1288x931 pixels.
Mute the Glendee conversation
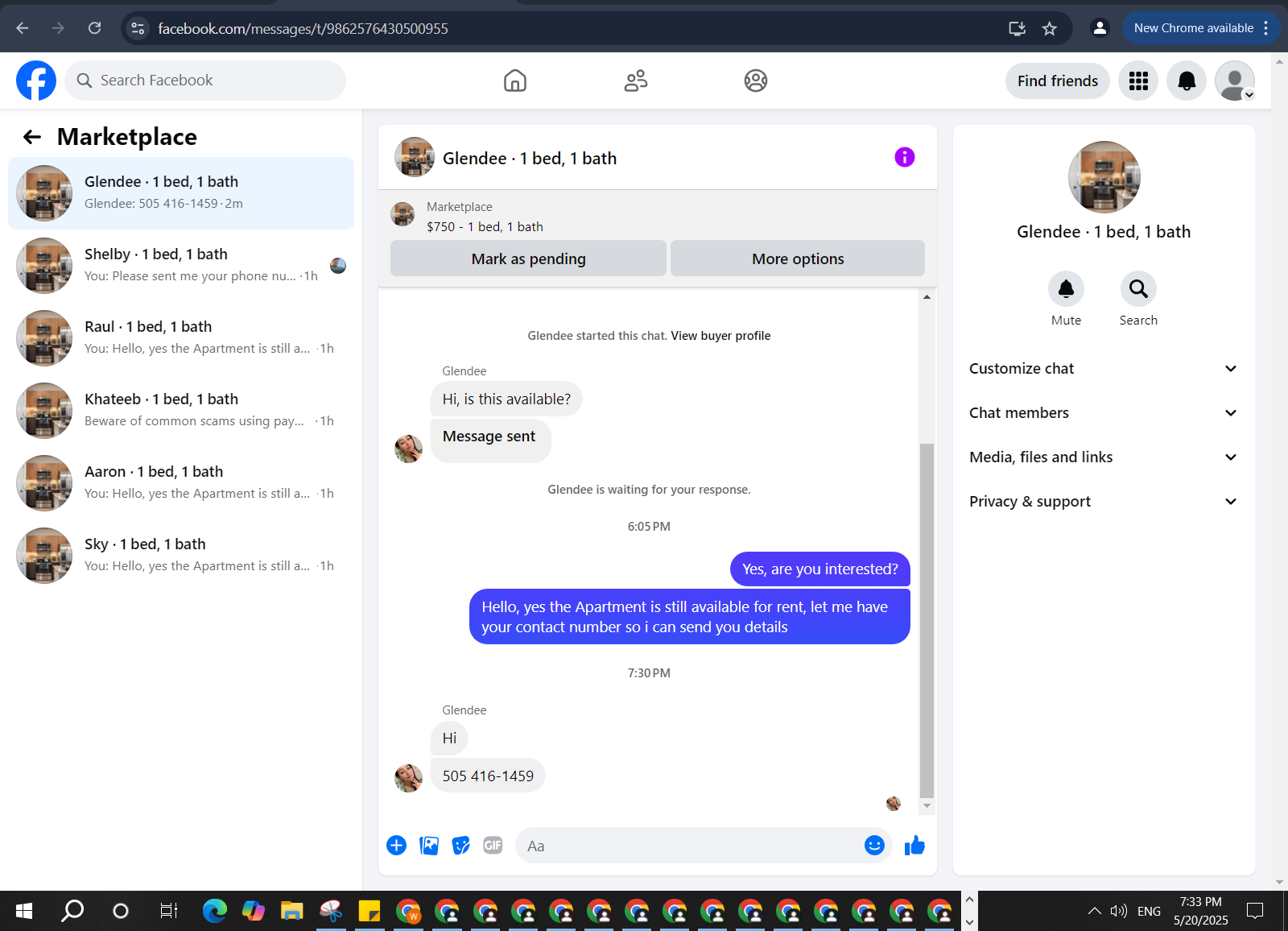pyautogui.click(x=1066, y=288)
